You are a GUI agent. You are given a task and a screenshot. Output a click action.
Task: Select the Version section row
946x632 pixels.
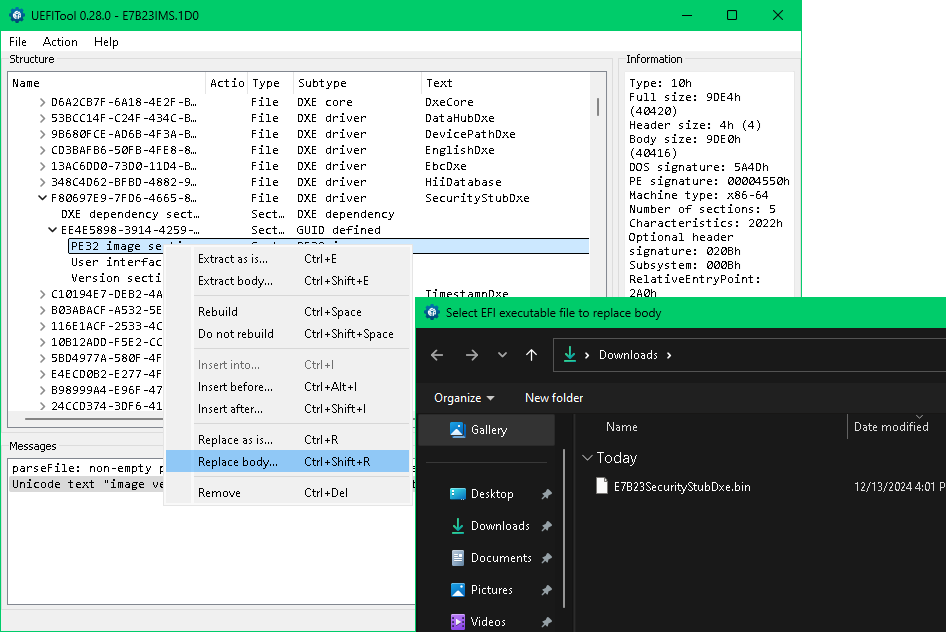pos(116,278)
